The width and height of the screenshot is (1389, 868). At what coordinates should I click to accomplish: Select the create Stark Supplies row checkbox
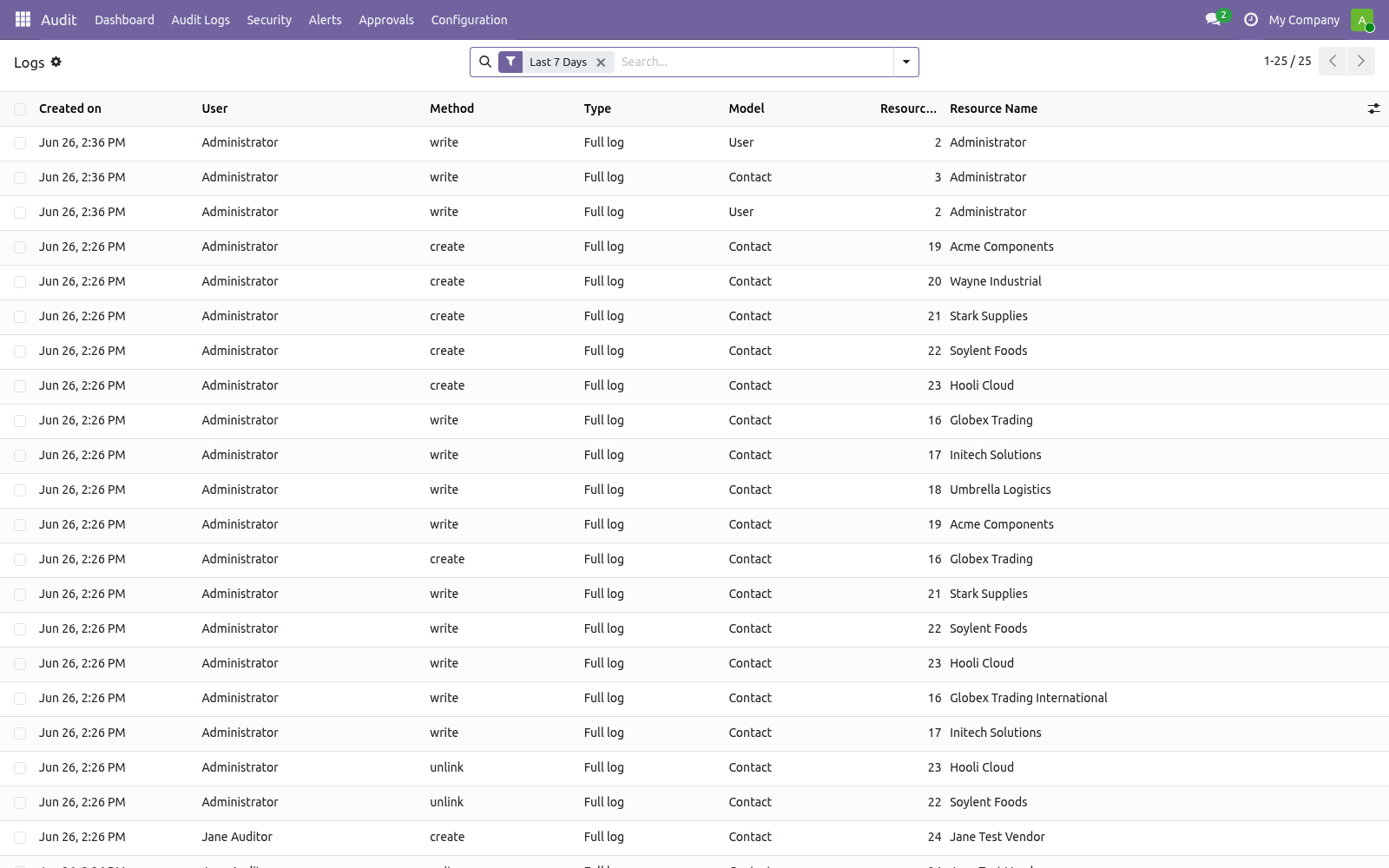(20, 316)
